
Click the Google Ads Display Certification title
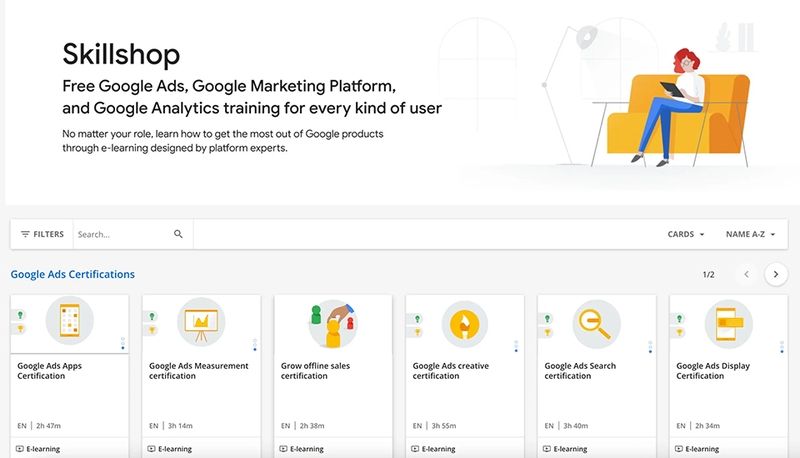(x=713, y=371)
